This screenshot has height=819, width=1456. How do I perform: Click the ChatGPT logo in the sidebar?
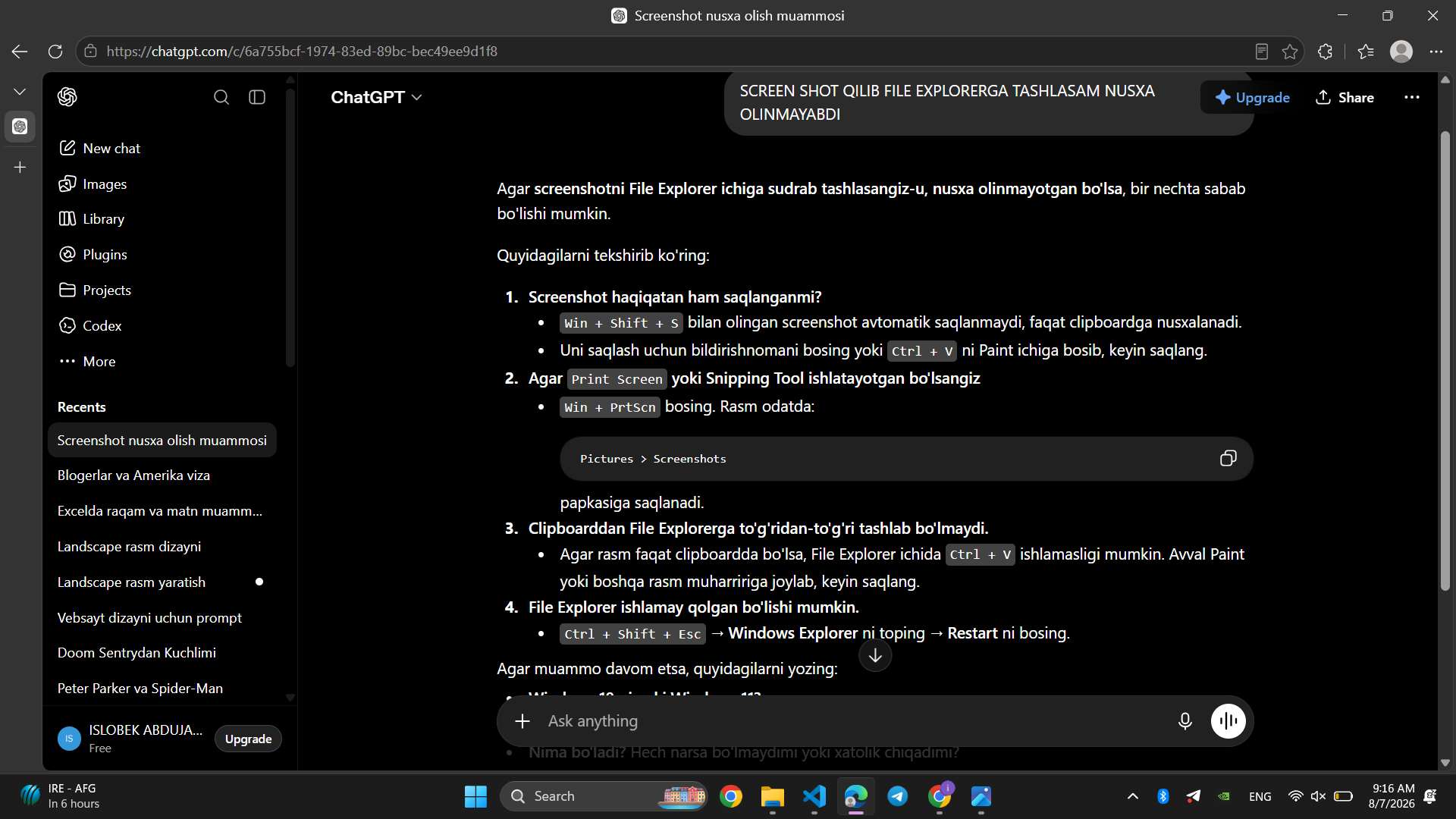coord(67,97)
